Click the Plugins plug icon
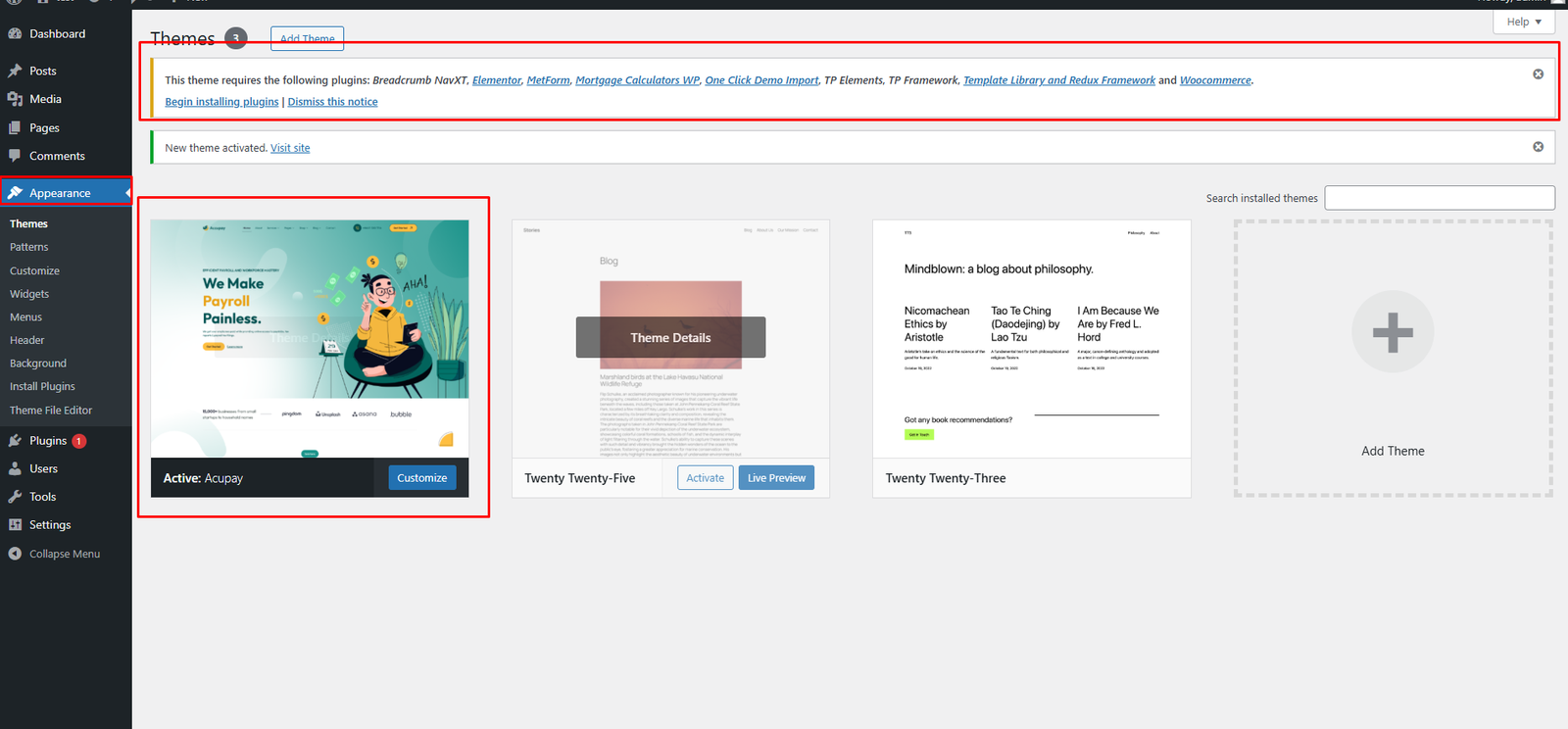The height and width of the screenshot is (729, 1568). pyautogui.click(x=15, y=441)
